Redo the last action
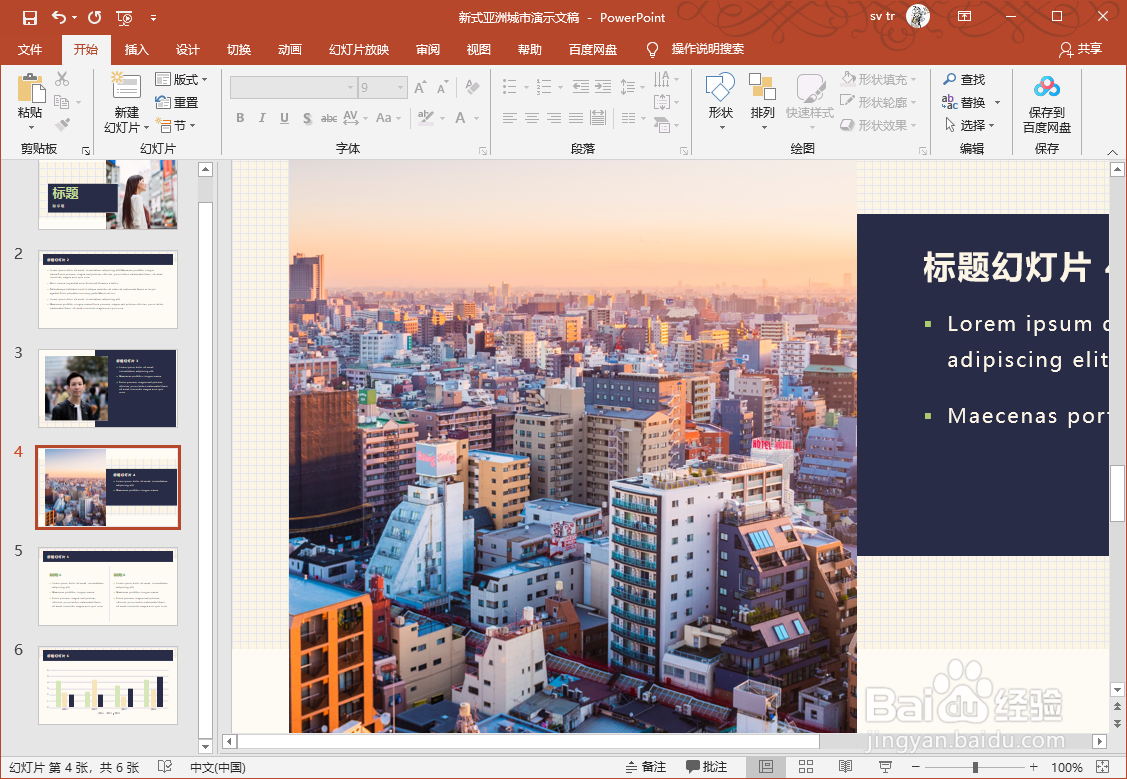The width and height of the screenshot is (1127, 779). [94, 17]
